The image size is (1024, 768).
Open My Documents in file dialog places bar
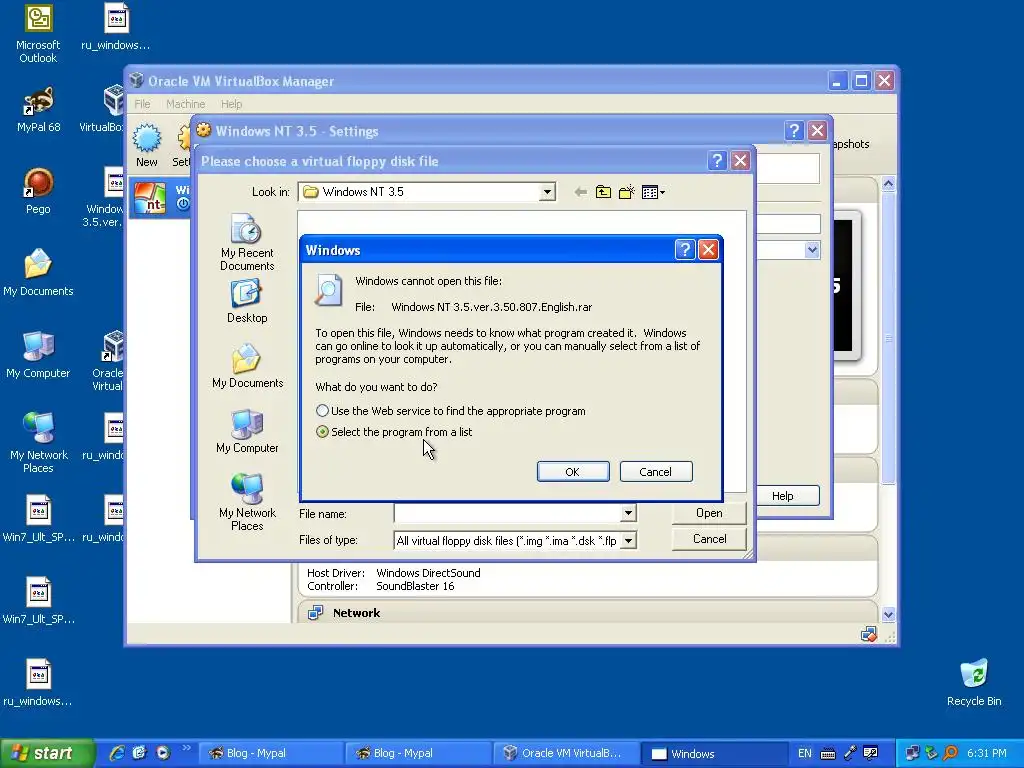click(x=247, y=366)
